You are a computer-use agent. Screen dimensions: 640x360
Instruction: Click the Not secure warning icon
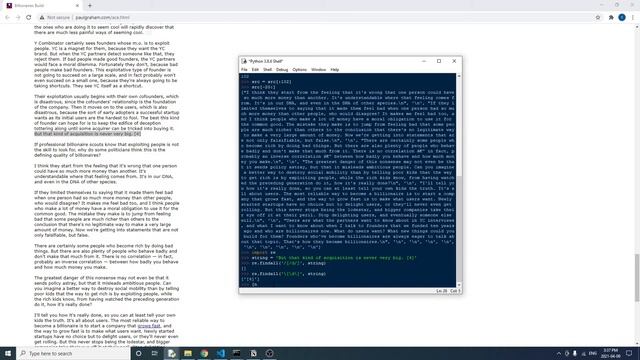coord(42,18)
